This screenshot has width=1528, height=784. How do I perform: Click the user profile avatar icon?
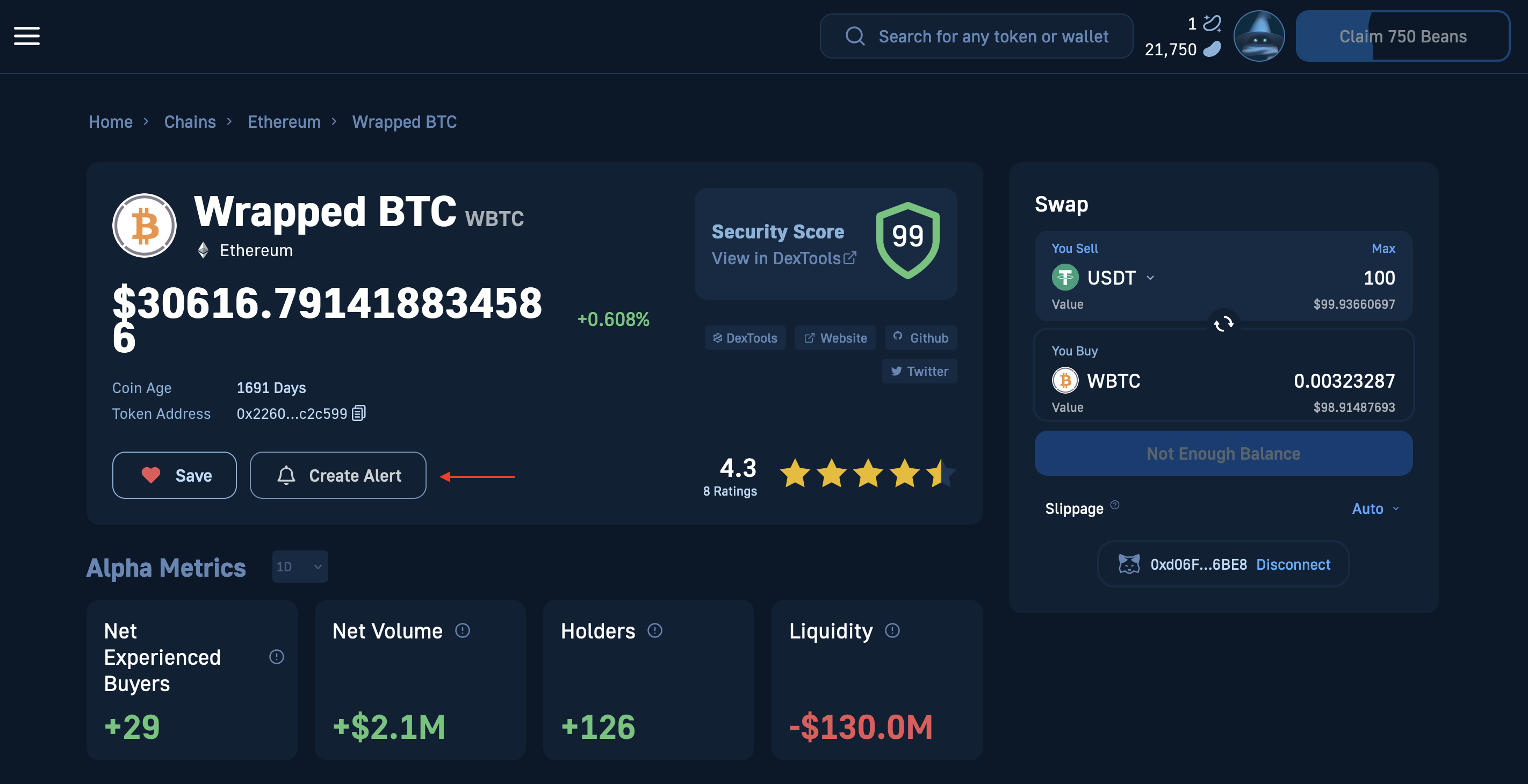[1259, 36]
